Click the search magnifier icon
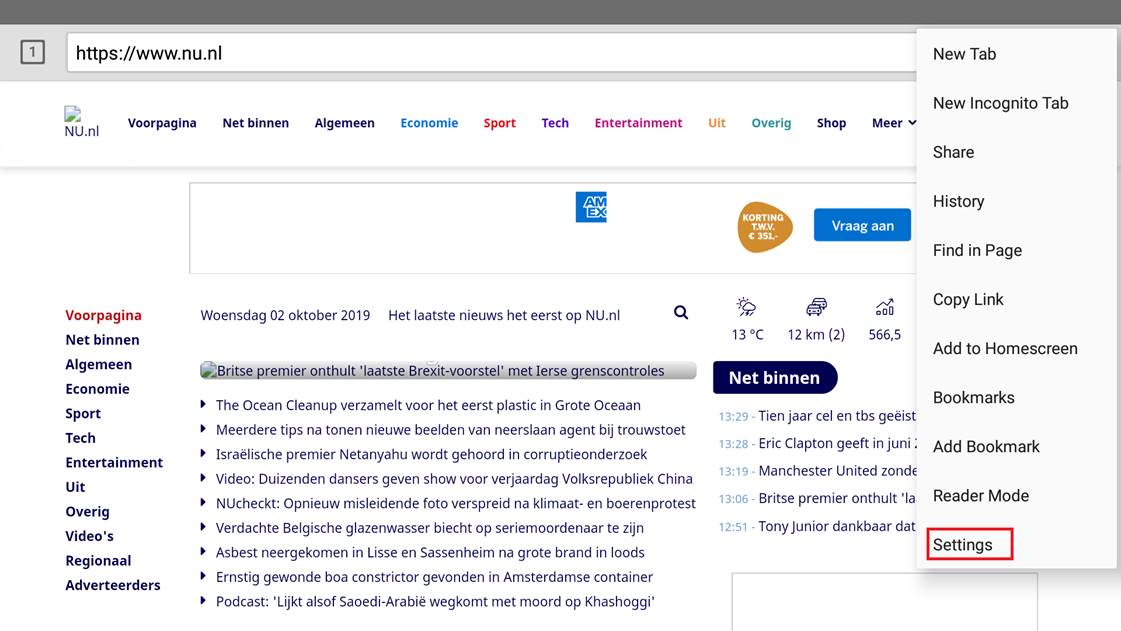This screenshot has height=631, width=1121. [x=681, y=312]
